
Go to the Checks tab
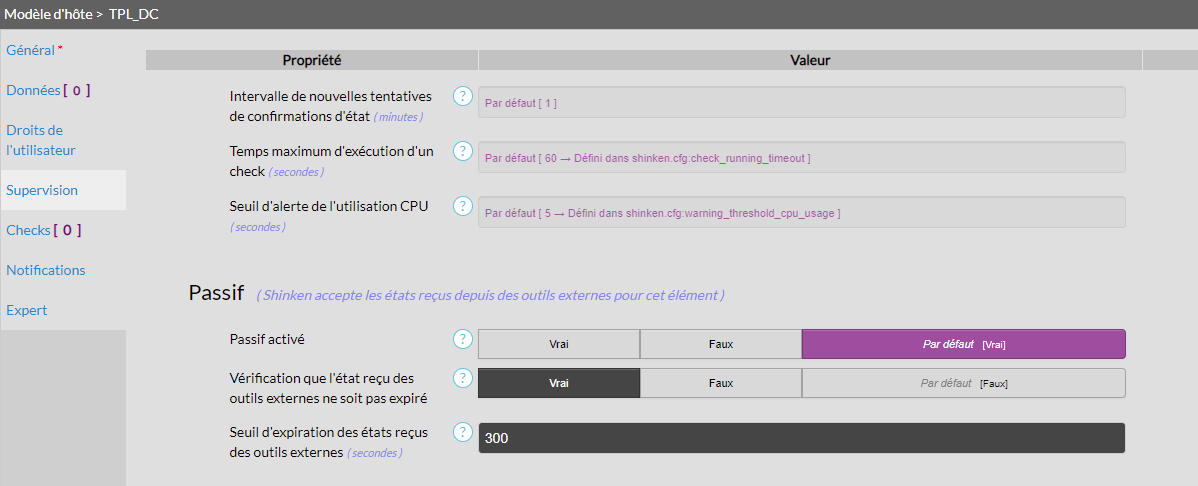point(42,230)
